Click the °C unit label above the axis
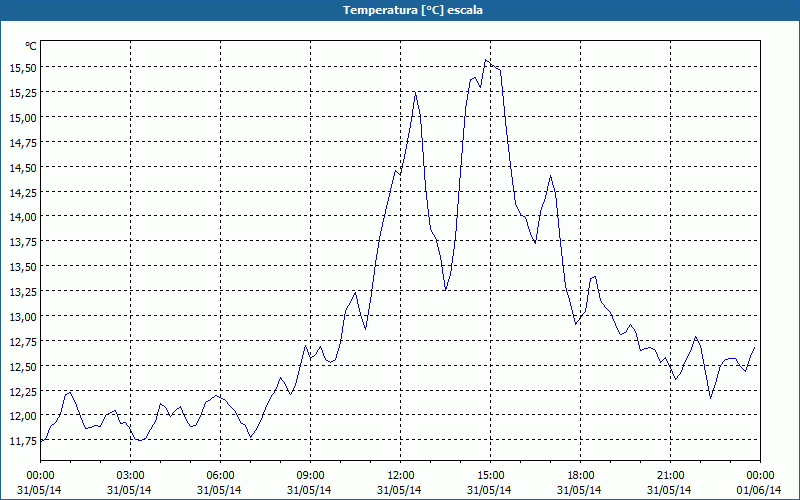This screenshot has width=800, height=500. (x=31, y=46)
